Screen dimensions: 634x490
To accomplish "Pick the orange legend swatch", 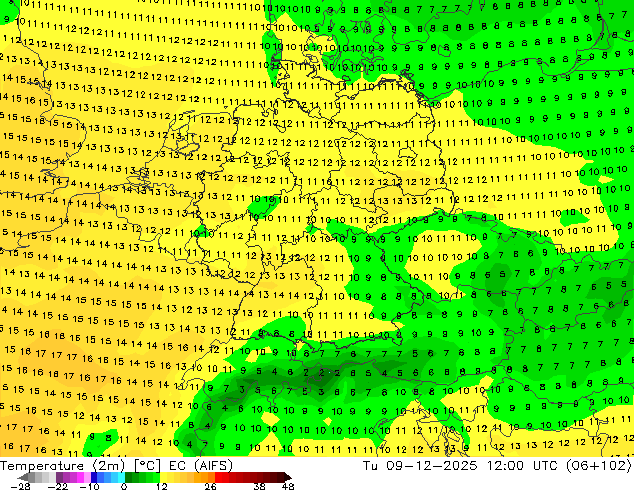I will [205, 477].
